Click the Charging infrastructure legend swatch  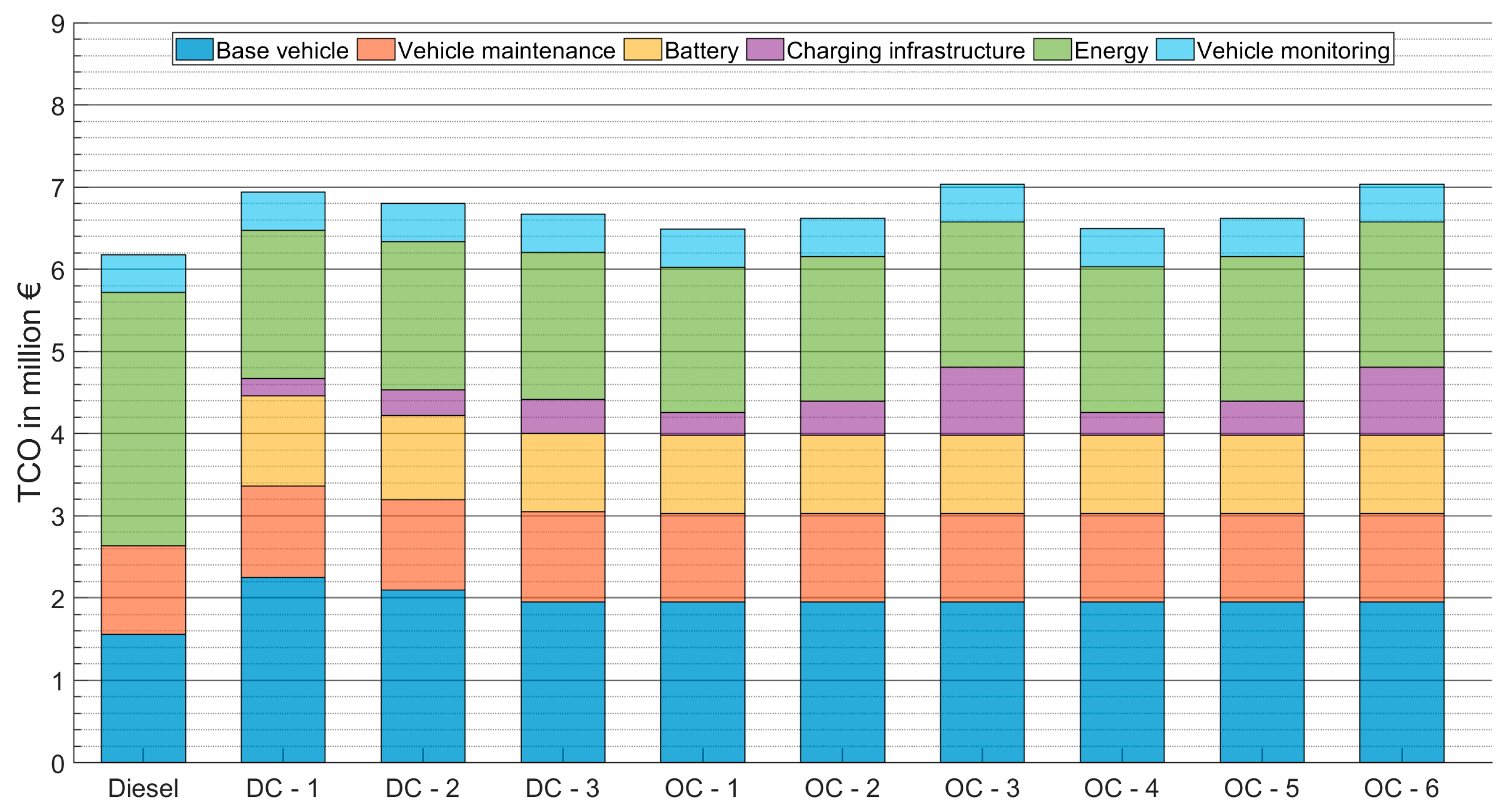[x=764, y=50]
